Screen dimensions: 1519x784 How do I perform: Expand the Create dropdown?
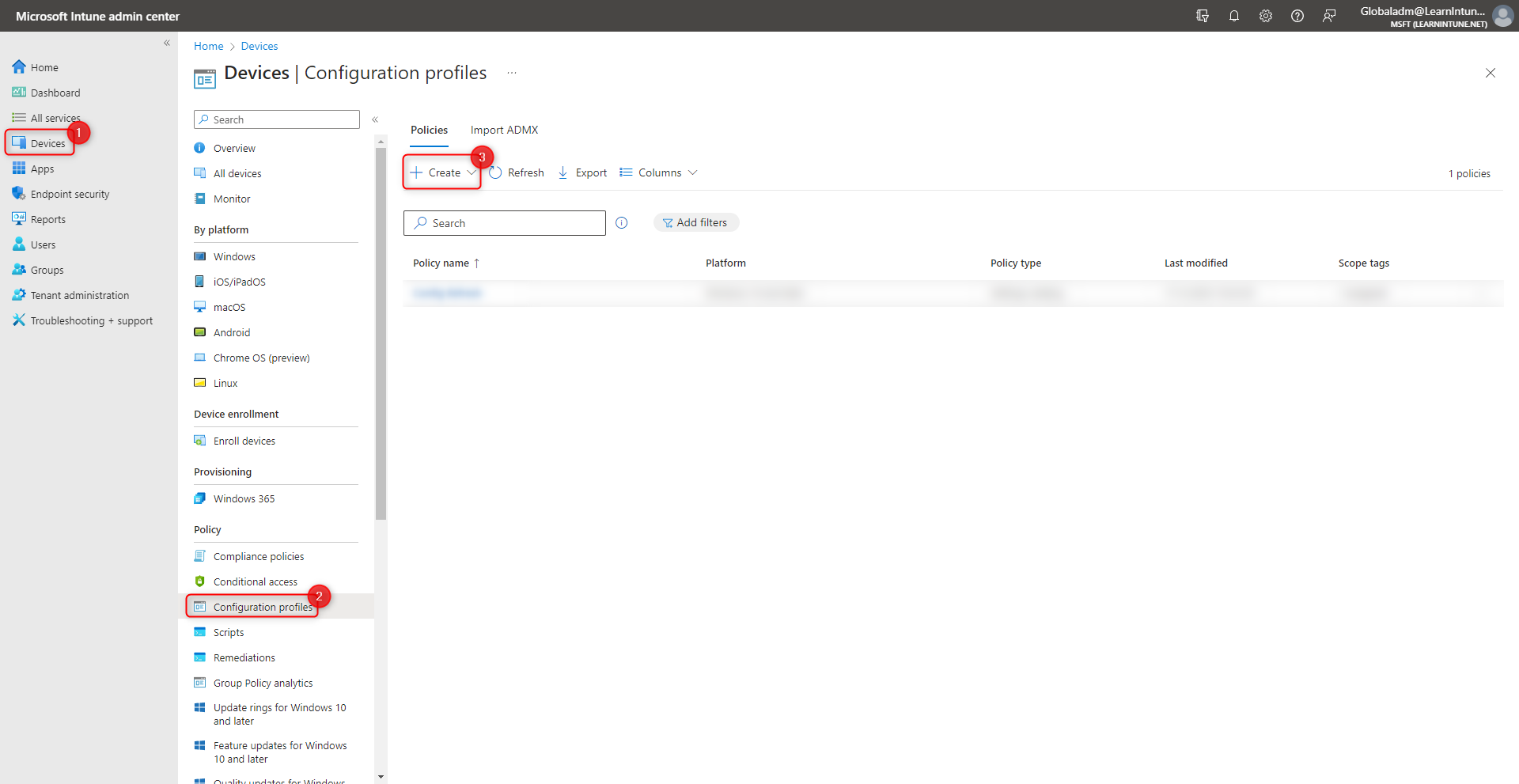pos(442,172)
